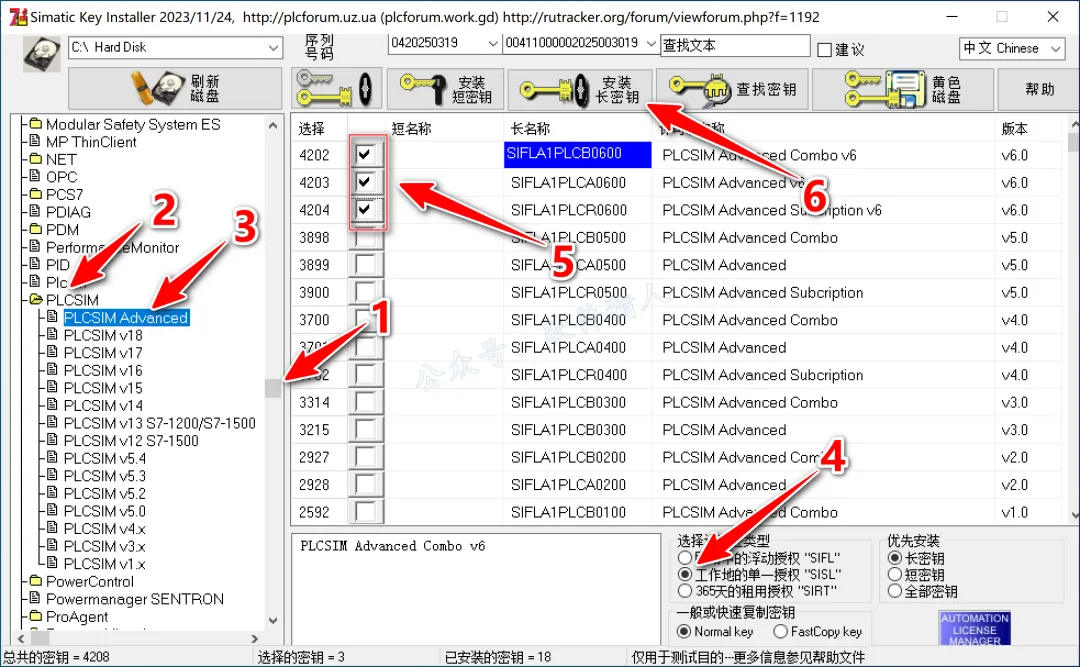Select PLCSIM v17 tree entry
The image size is (1080, 667).
103,353
